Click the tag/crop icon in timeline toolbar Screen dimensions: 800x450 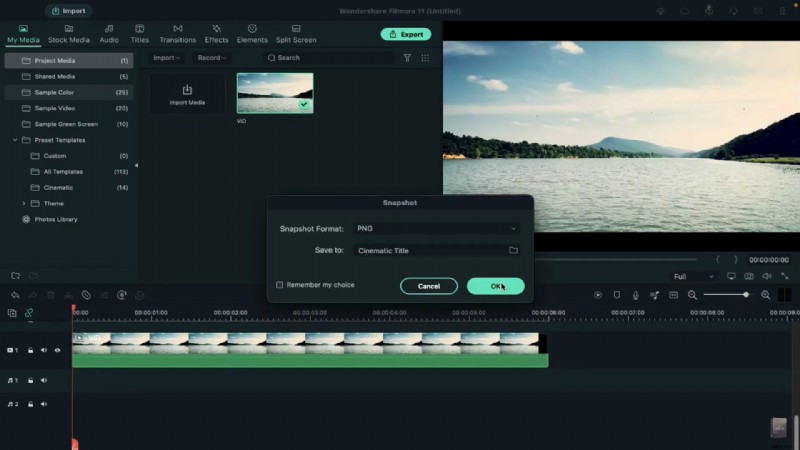86,295
